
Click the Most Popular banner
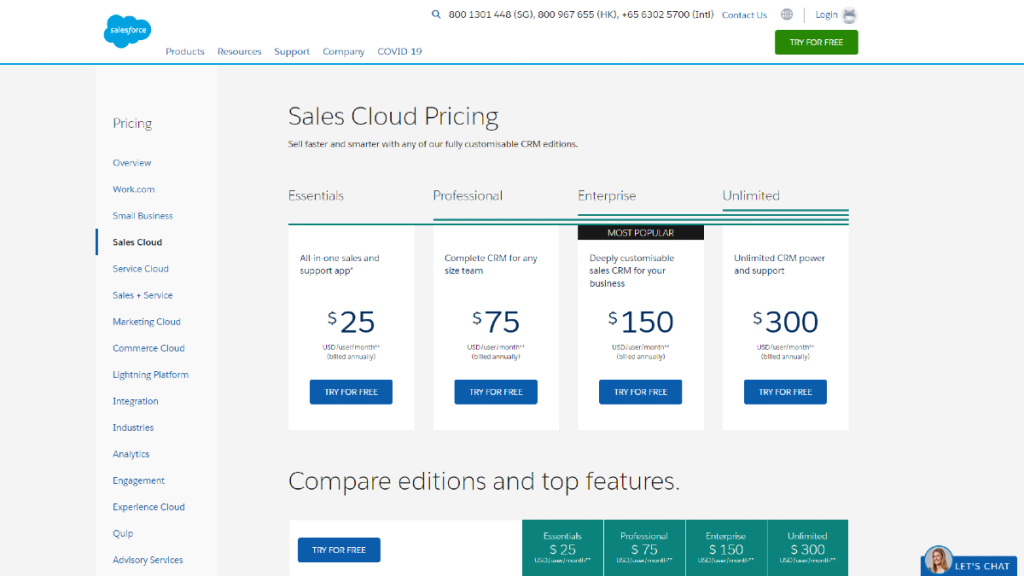click(x=641, y=232)
